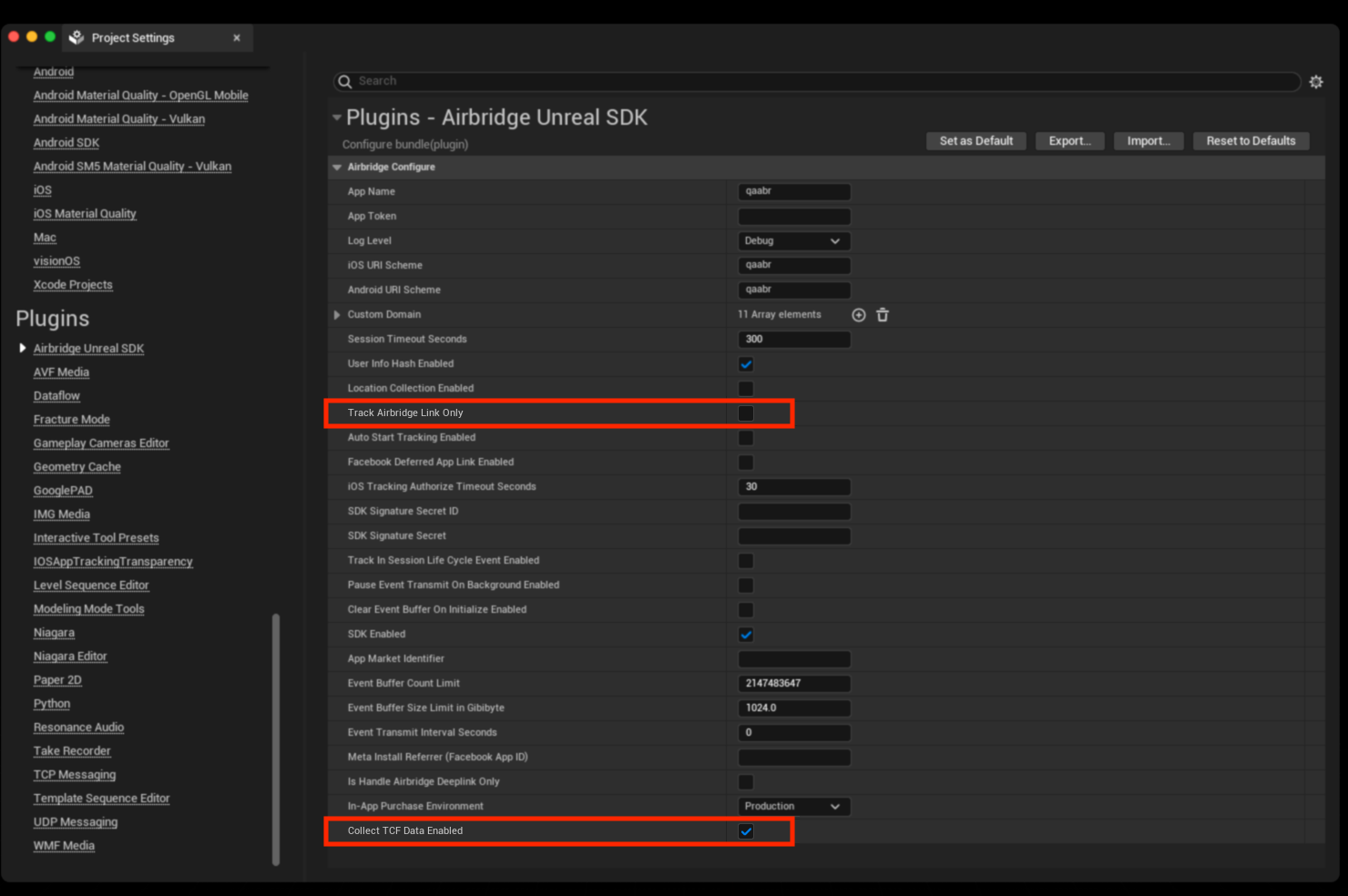1348x896 pixels.
Task: Open WMF Media plugin settings
Action: point(64,846)
